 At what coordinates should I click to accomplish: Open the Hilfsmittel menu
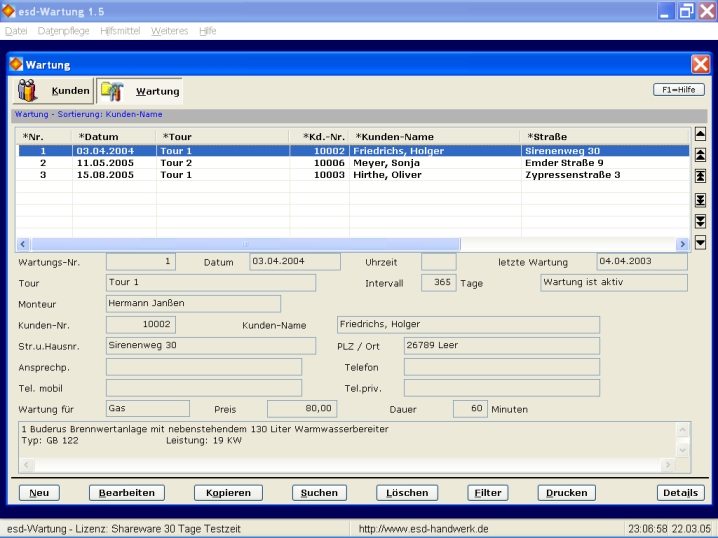122,31
